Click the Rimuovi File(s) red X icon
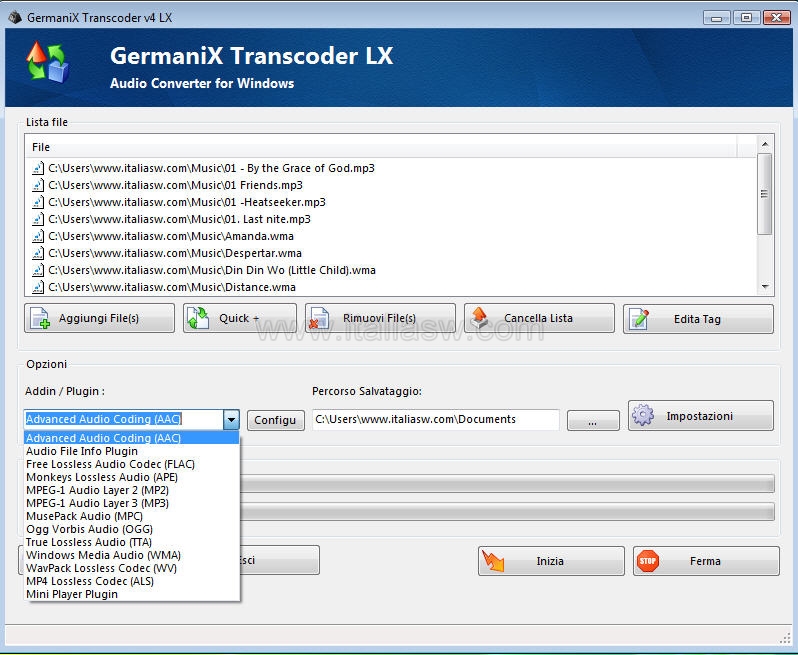The width and height of the screenshot is (798, 655). click(319, 318)
